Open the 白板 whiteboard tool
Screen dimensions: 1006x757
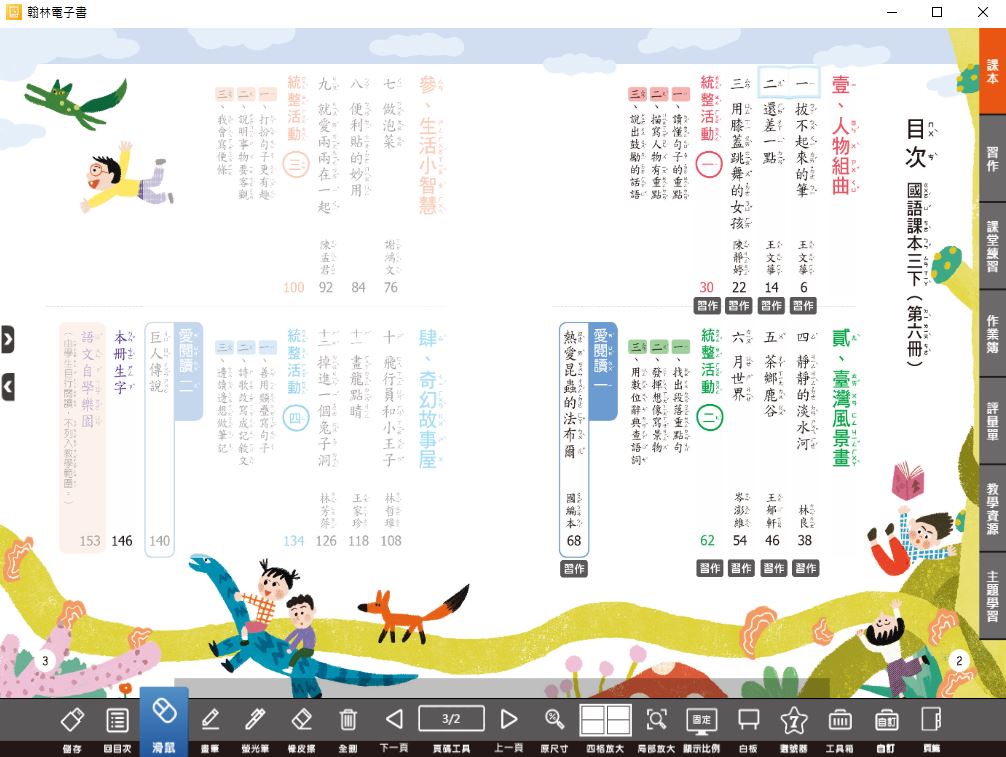coord(748,721)
